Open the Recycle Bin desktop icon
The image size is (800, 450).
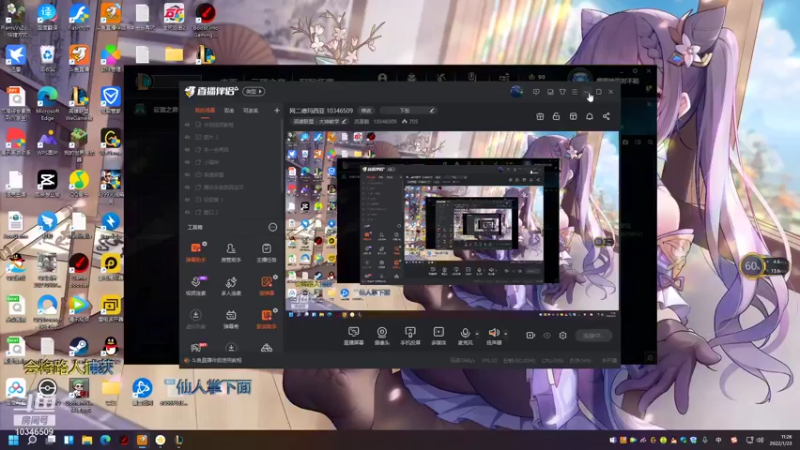(47, 58)
